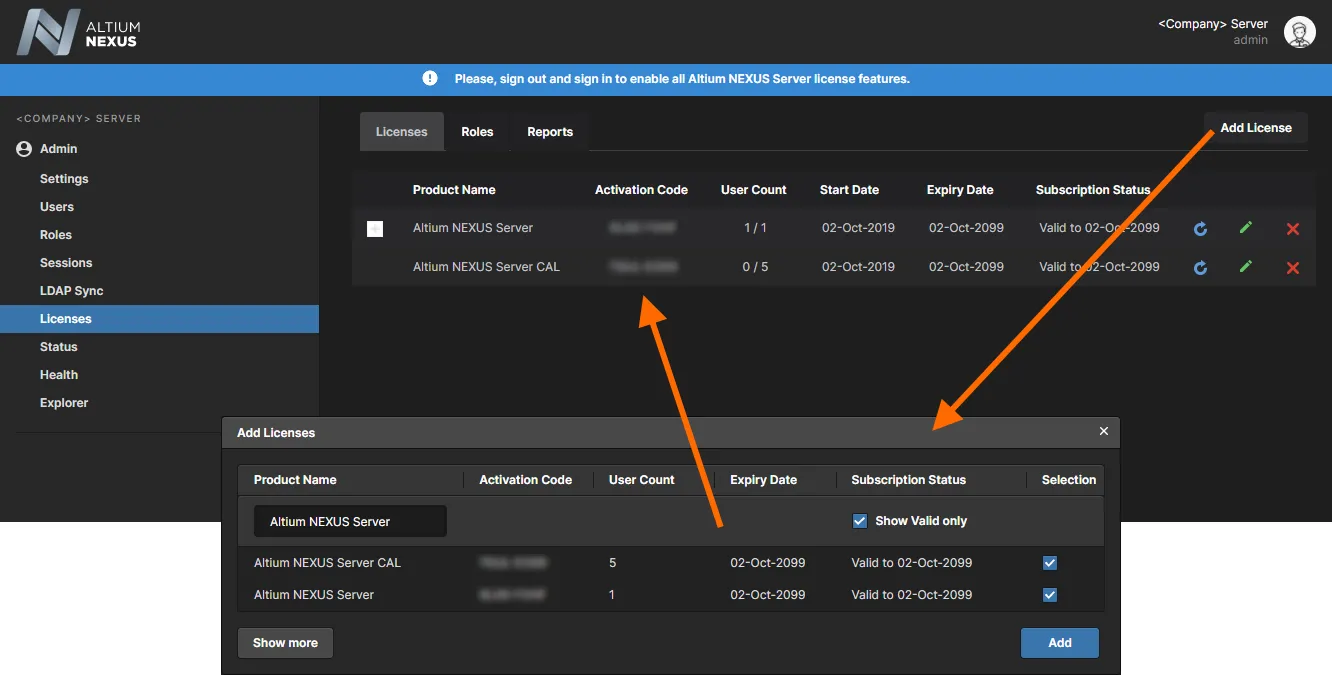Image resolution: width=1332 pixels, height=675 pixels.
Task: Click the Admin person icon in sidebar
Action: click(24, 149)
